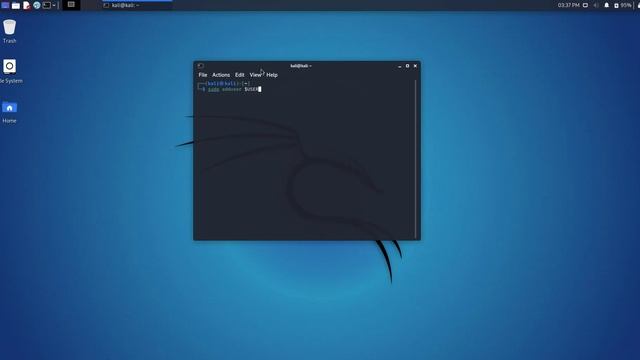
Task: Open the View menu in terminal
Action: pos(256,75)
